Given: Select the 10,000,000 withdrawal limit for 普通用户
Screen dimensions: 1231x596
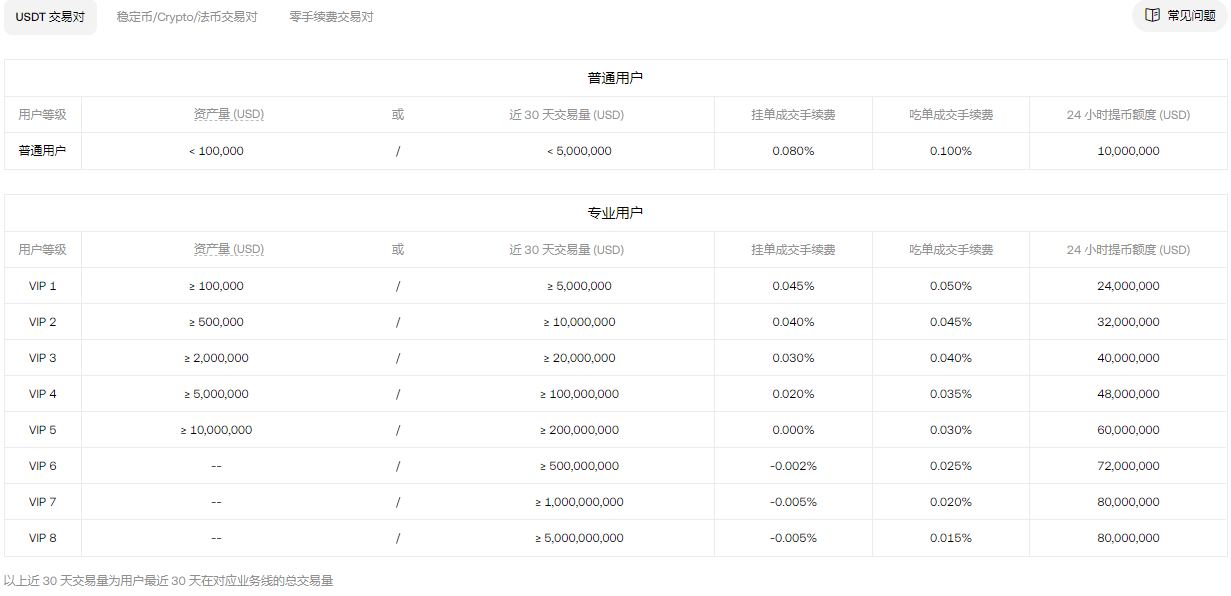Looking at the screenshot, I should (1128, 151).
